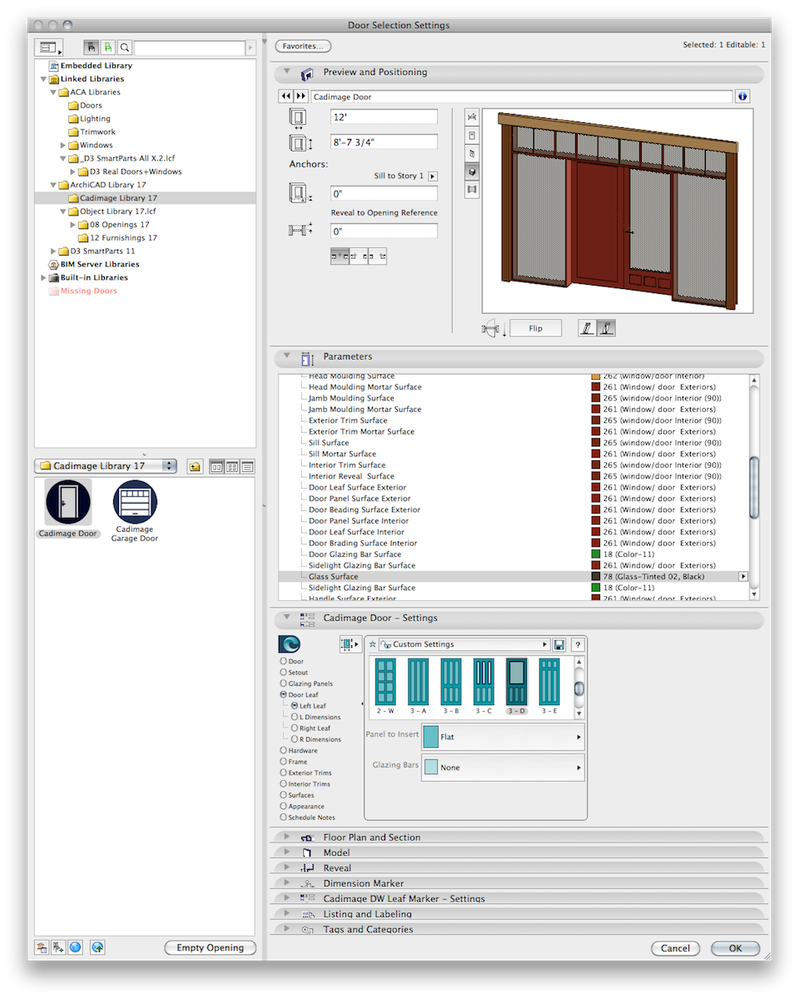The height and width of the screenshot is (999, 799).
Task: Open the Custom Settings dropdown
Action: coord(464,645)
